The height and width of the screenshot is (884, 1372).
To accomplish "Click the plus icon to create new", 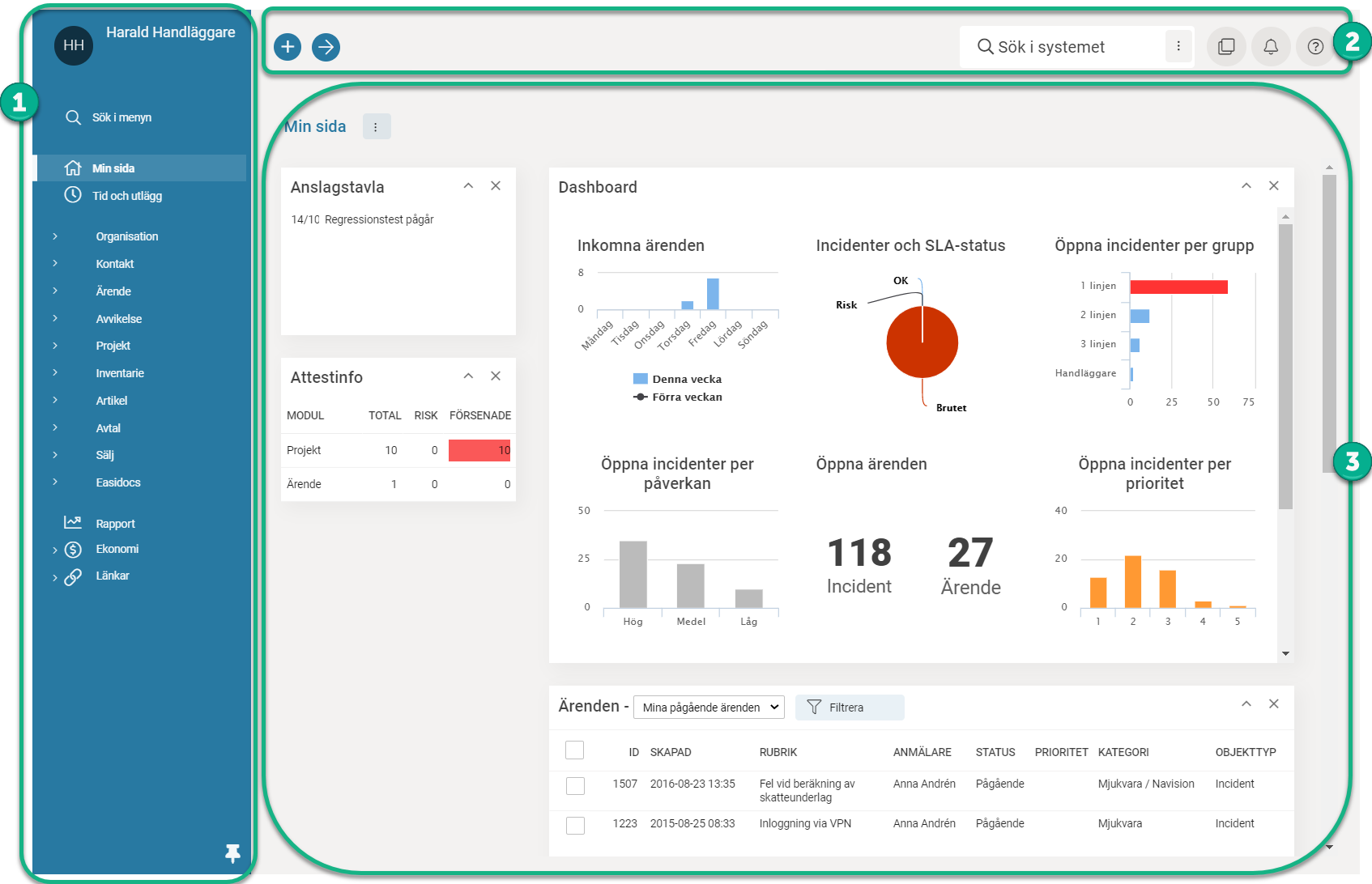I will [288, 47].
